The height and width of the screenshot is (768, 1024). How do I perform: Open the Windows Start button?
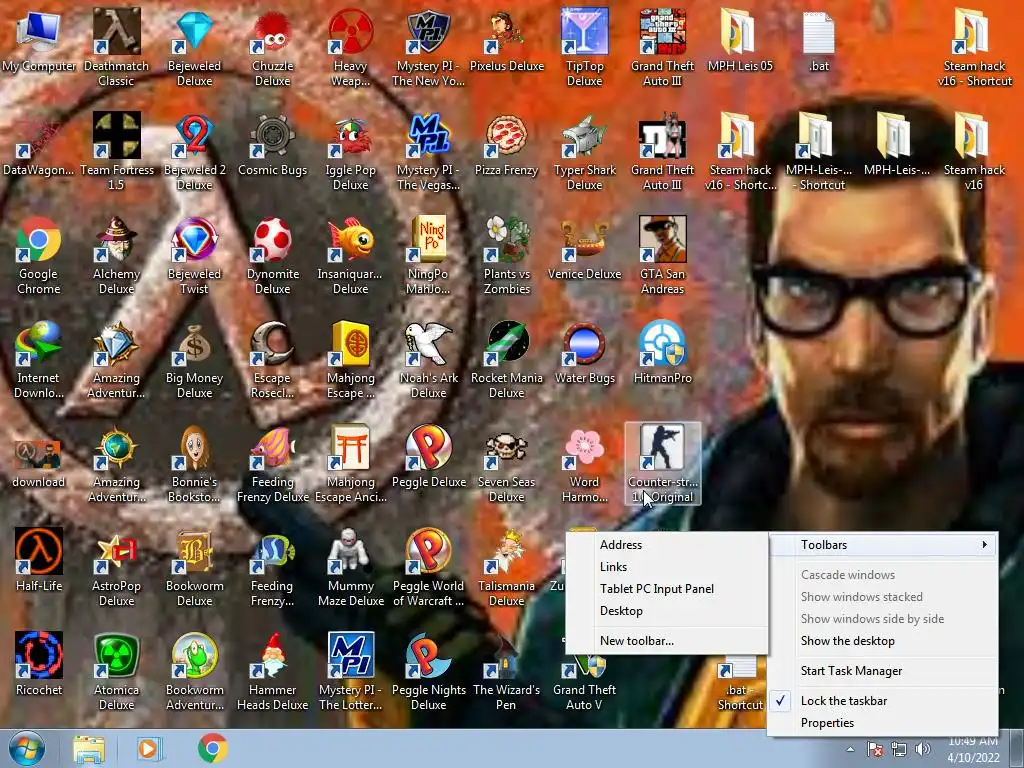click(x=27, y=748)
